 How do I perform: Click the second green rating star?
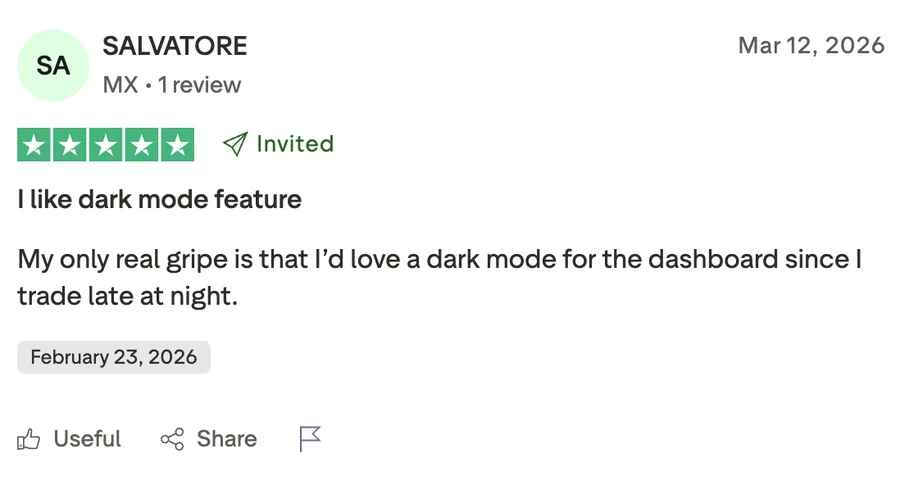coord(70,145)
